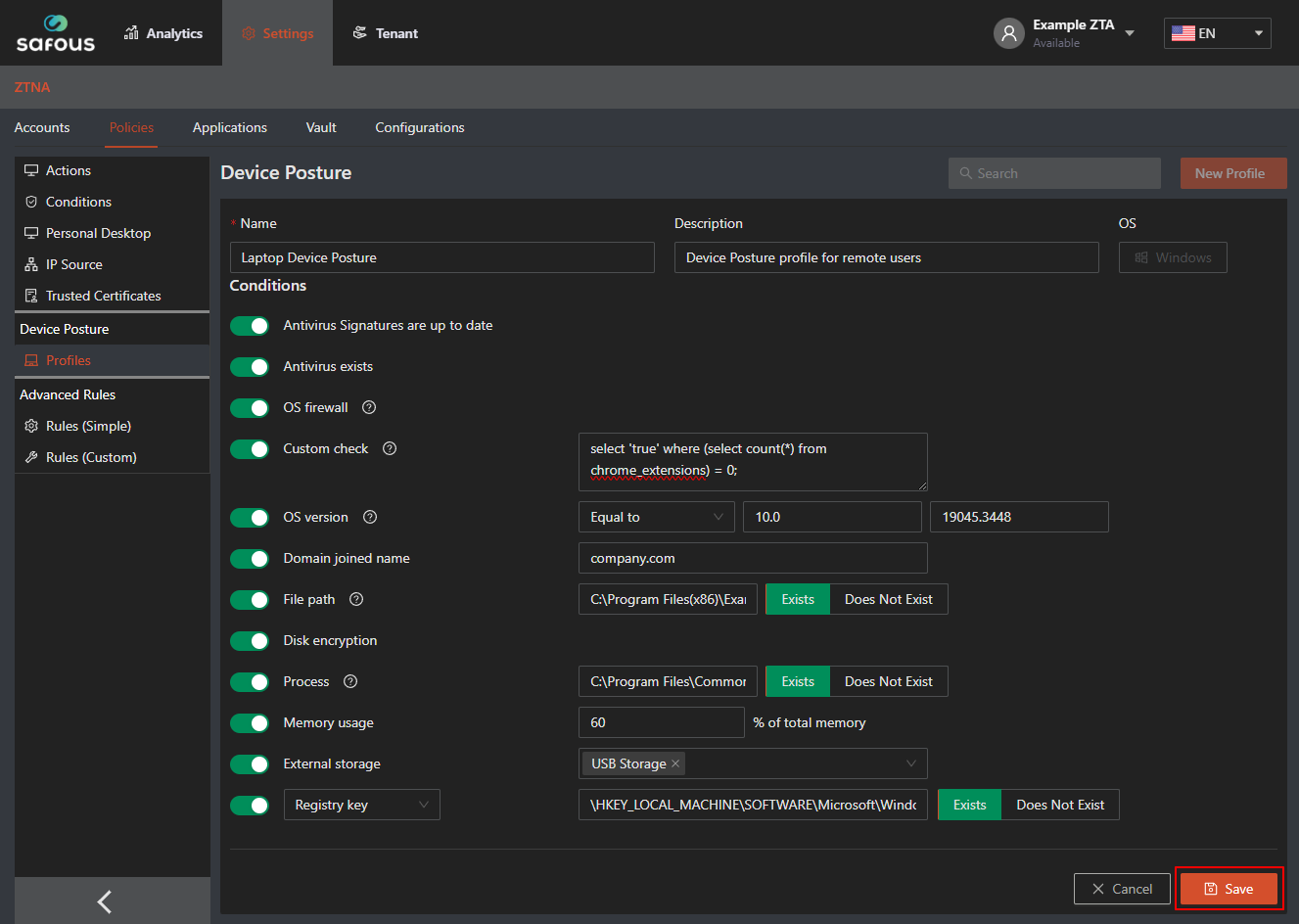
Task: Click the help icon beside File path
Action: click(356, 599)
